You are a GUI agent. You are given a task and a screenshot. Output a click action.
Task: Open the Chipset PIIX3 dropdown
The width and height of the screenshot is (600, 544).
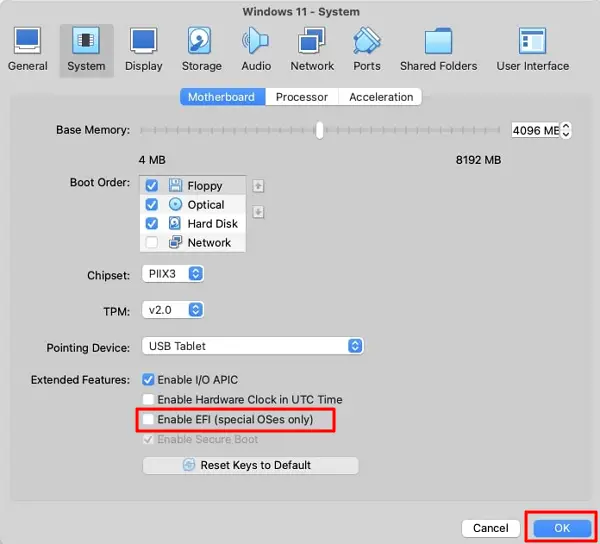[173, 274]
